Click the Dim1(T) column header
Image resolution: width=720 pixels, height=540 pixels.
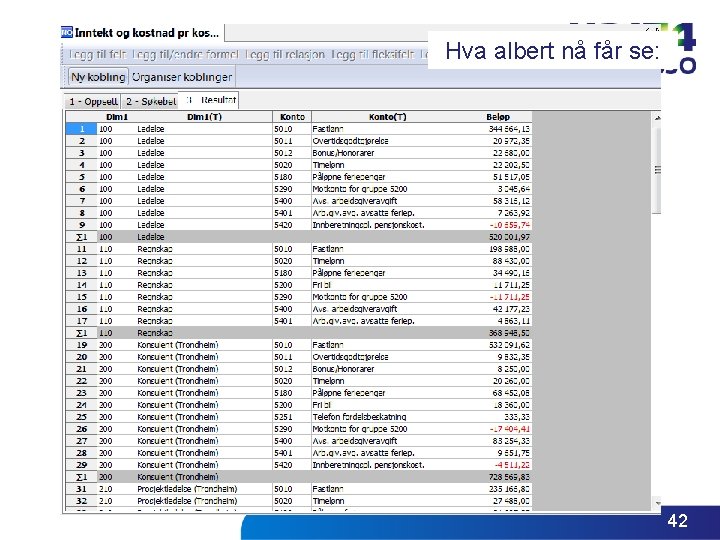204,117
